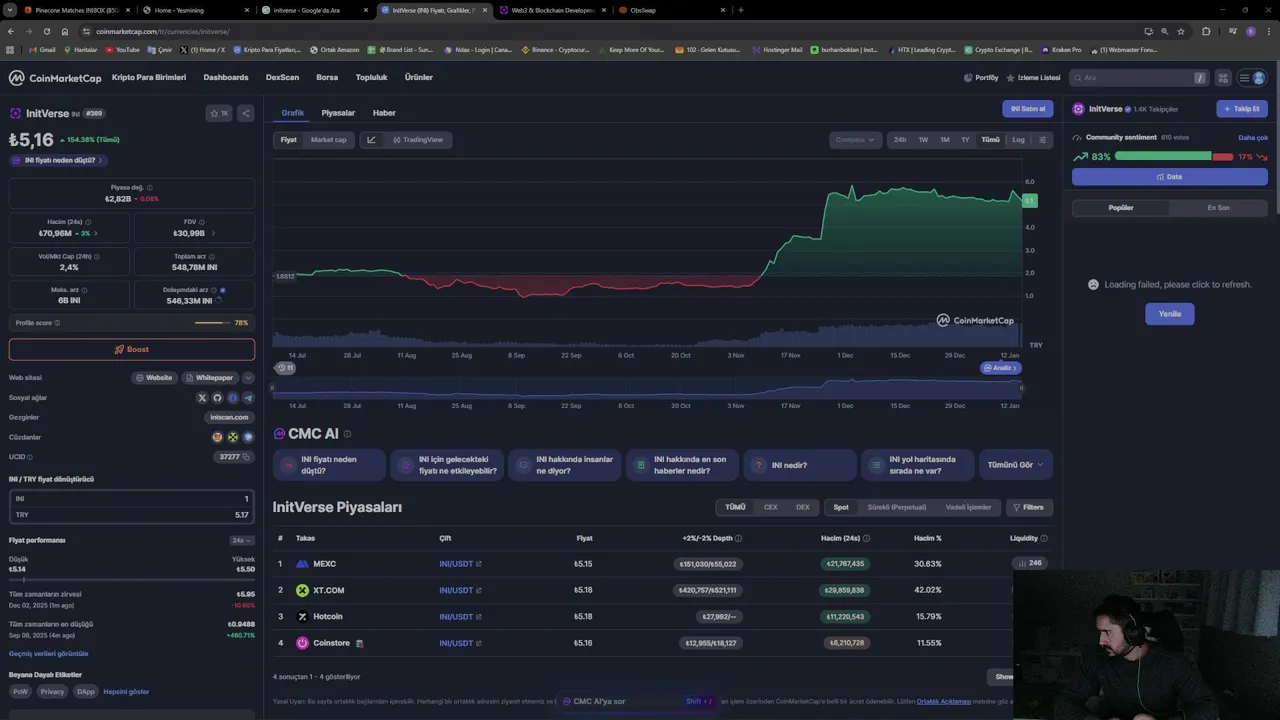Reload the page in browser toolbar
Viewport: 1280px width, 720px height.
(x=46, y=31)
